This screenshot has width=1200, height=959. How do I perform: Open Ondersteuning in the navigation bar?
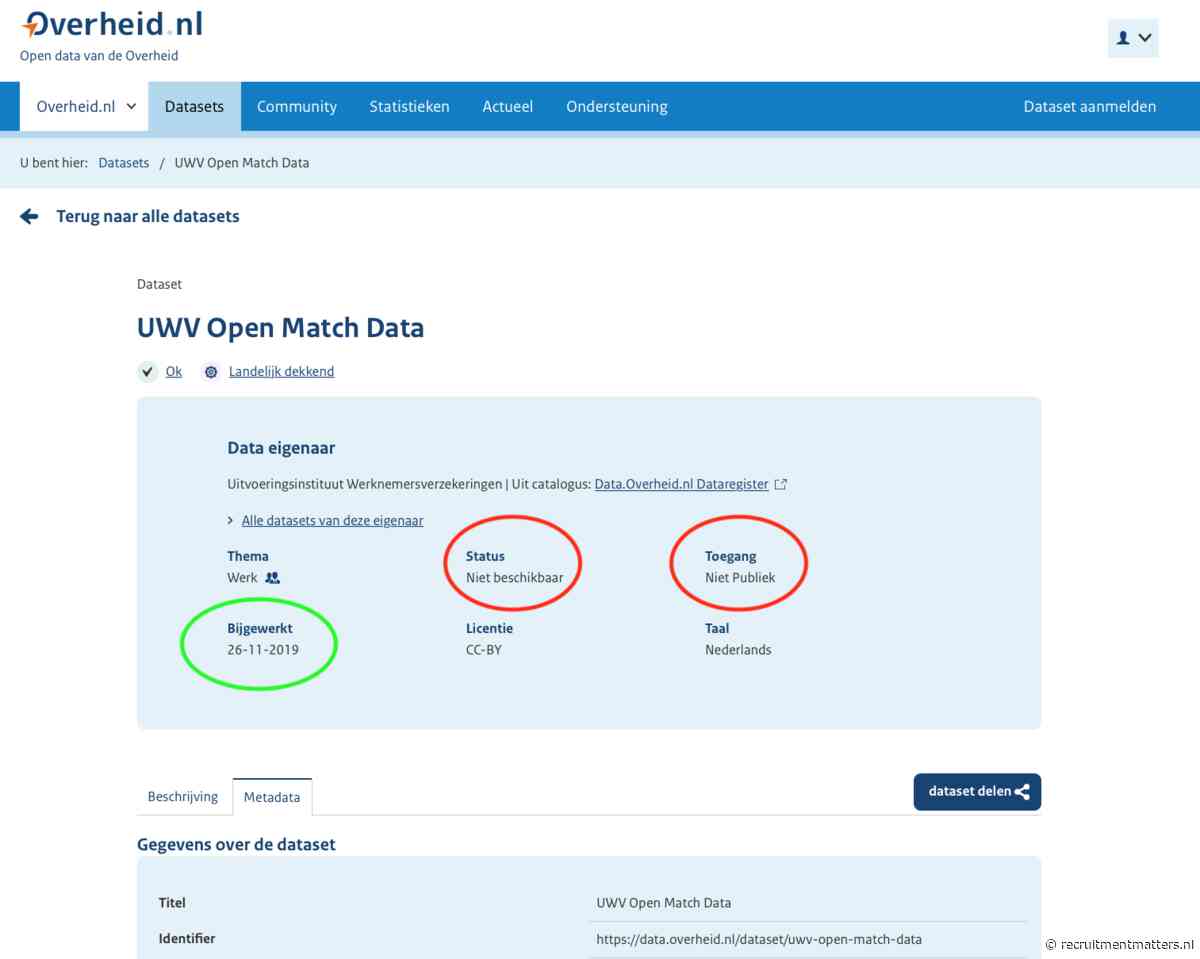[x=617, y=106]
